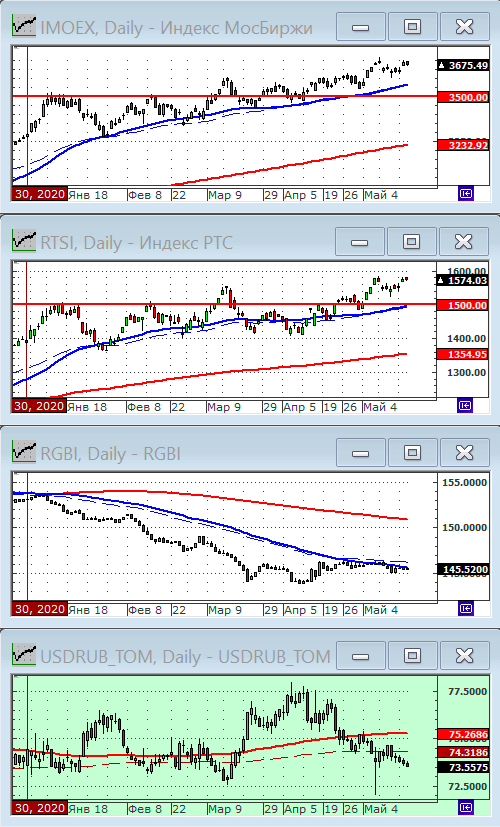Click the 3675.49 current price label
The height and width of the screenshot is (827, 500).
463,65
